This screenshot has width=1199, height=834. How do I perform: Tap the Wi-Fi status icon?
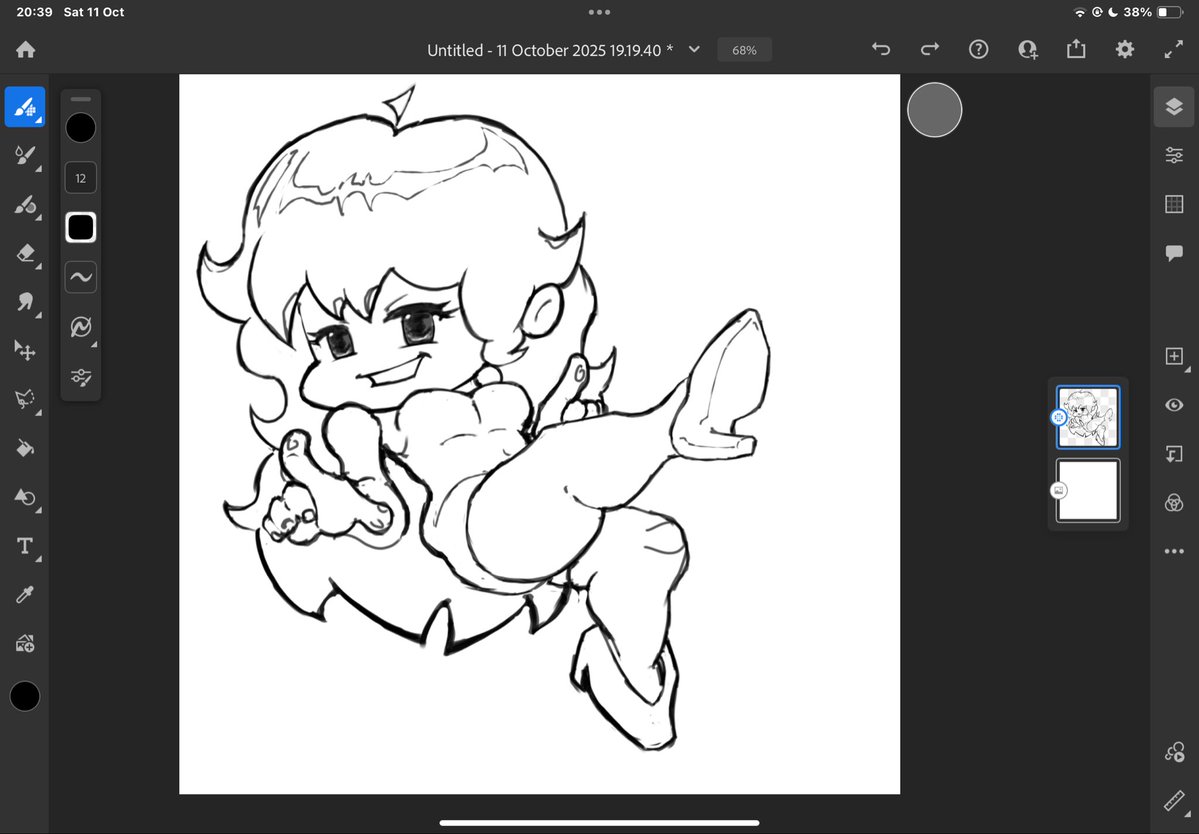coord(1079,12)
